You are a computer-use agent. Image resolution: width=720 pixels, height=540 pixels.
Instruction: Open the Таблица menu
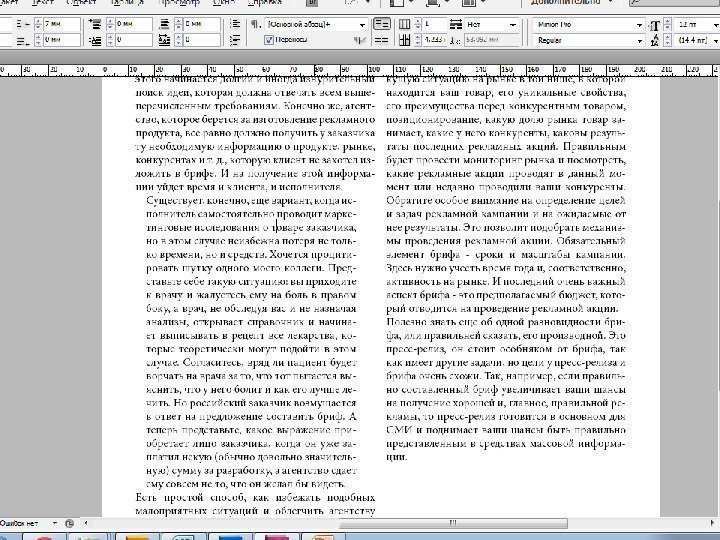point(127,2)
